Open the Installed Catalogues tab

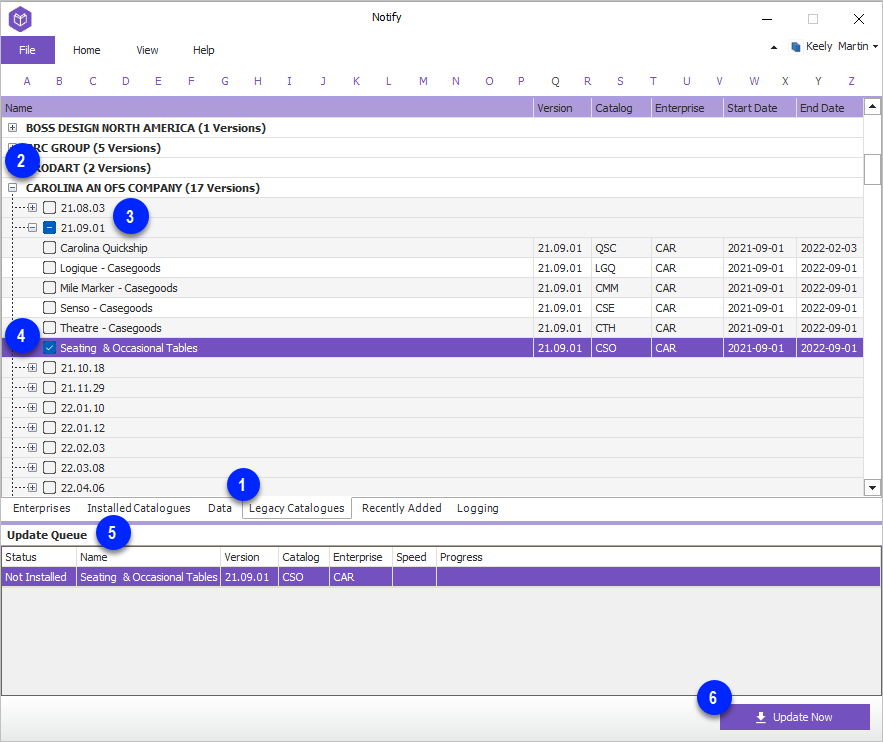[x=139, y=508]
